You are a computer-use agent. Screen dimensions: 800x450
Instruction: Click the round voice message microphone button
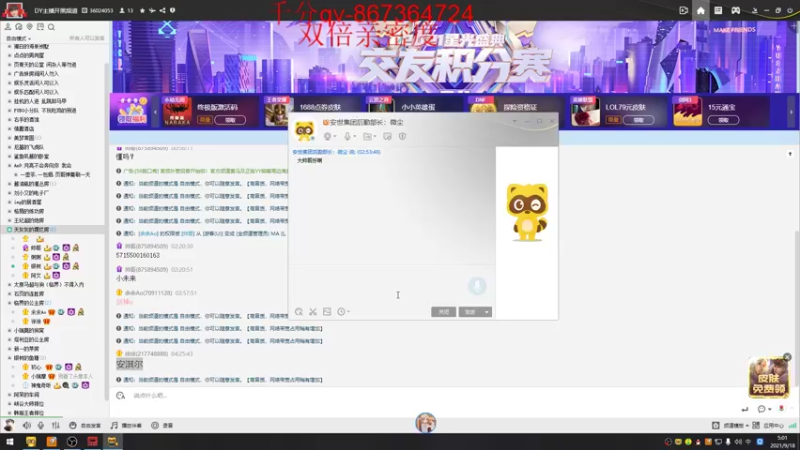478,286
